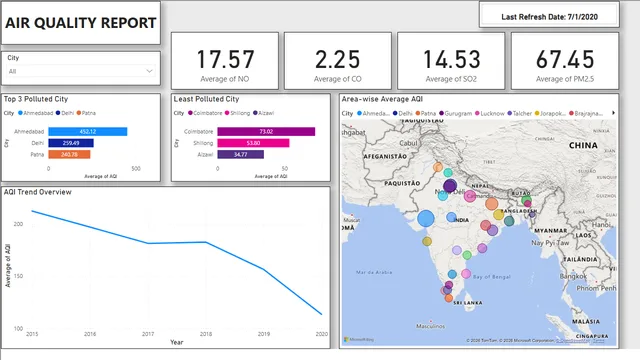Select Patna in the map legend

[x=426, y=113]
